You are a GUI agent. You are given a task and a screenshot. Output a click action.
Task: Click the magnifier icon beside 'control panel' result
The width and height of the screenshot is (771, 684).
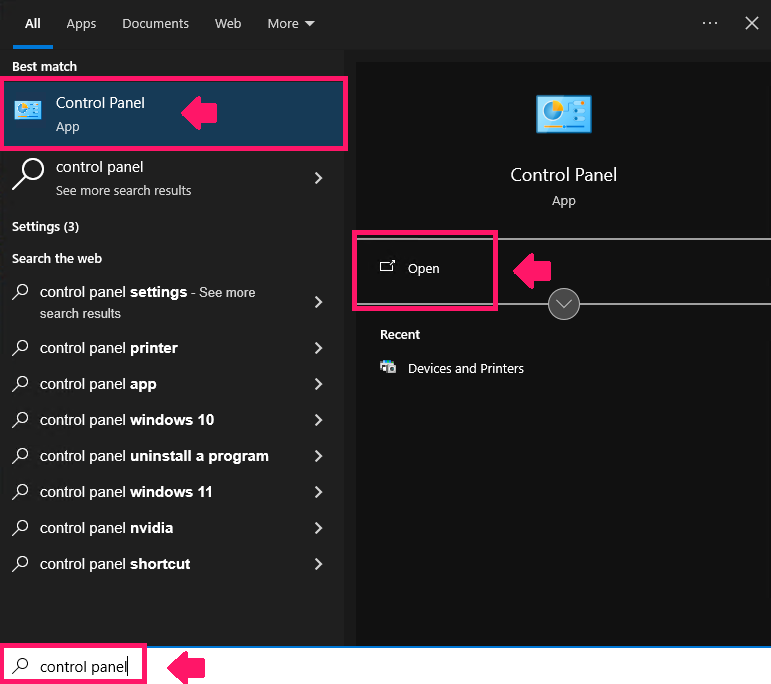[x=28, y=174]
